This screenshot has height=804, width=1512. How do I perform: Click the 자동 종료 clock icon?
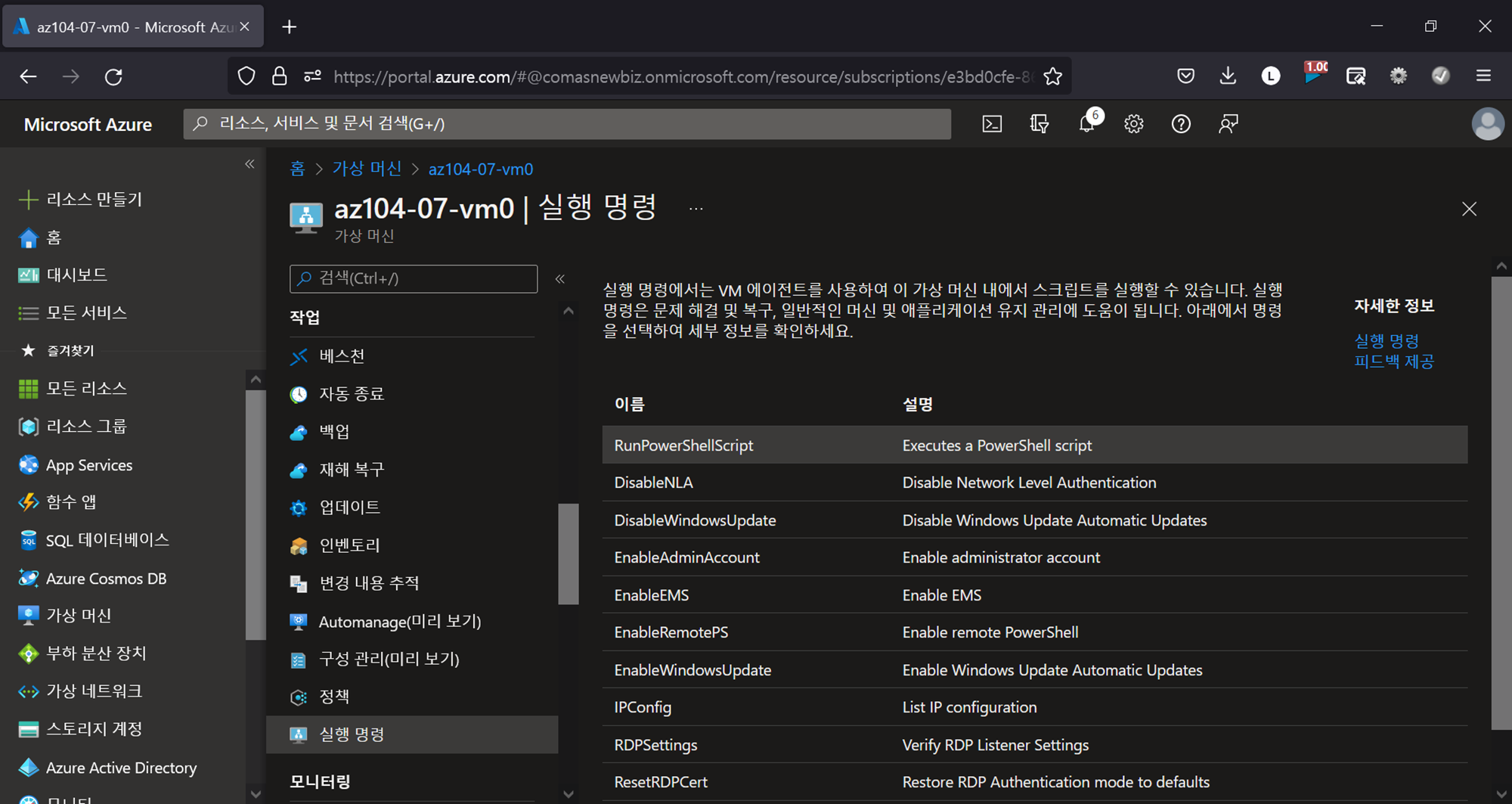[x=299, y=394]
